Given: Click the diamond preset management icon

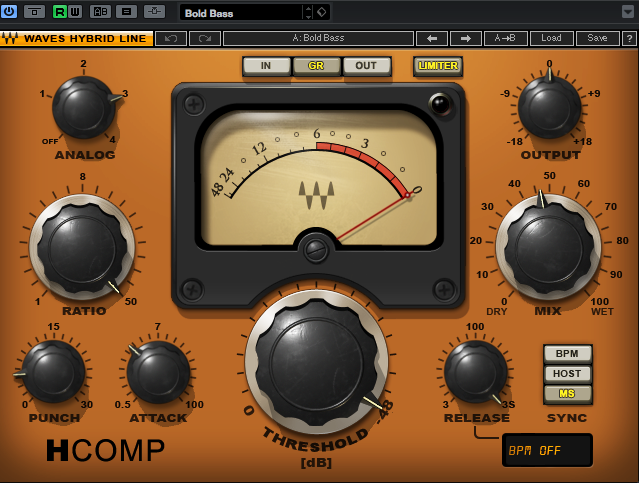Looking at the screenshot, I should pos(322,13).
